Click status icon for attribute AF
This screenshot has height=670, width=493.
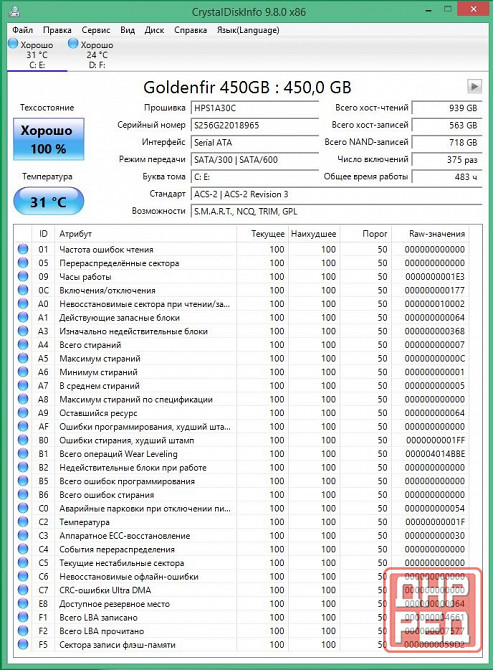pos(23,426)
